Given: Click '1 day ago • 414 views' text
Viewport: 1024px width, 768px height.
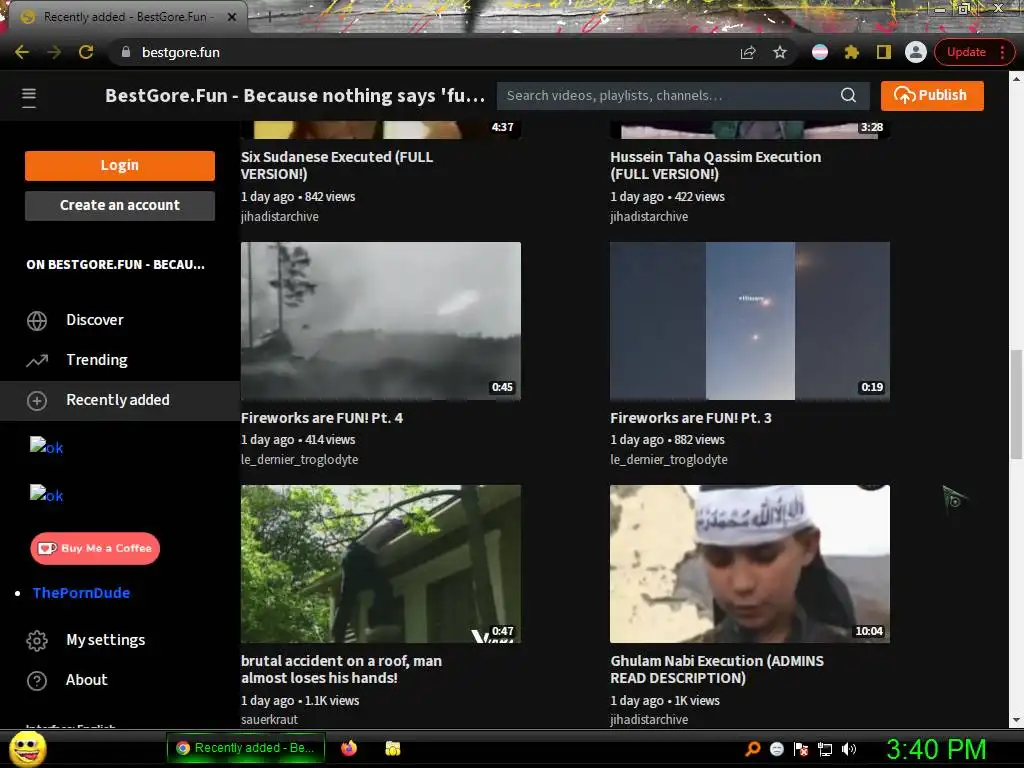Looking at the screenshot, I should [298, 440].
